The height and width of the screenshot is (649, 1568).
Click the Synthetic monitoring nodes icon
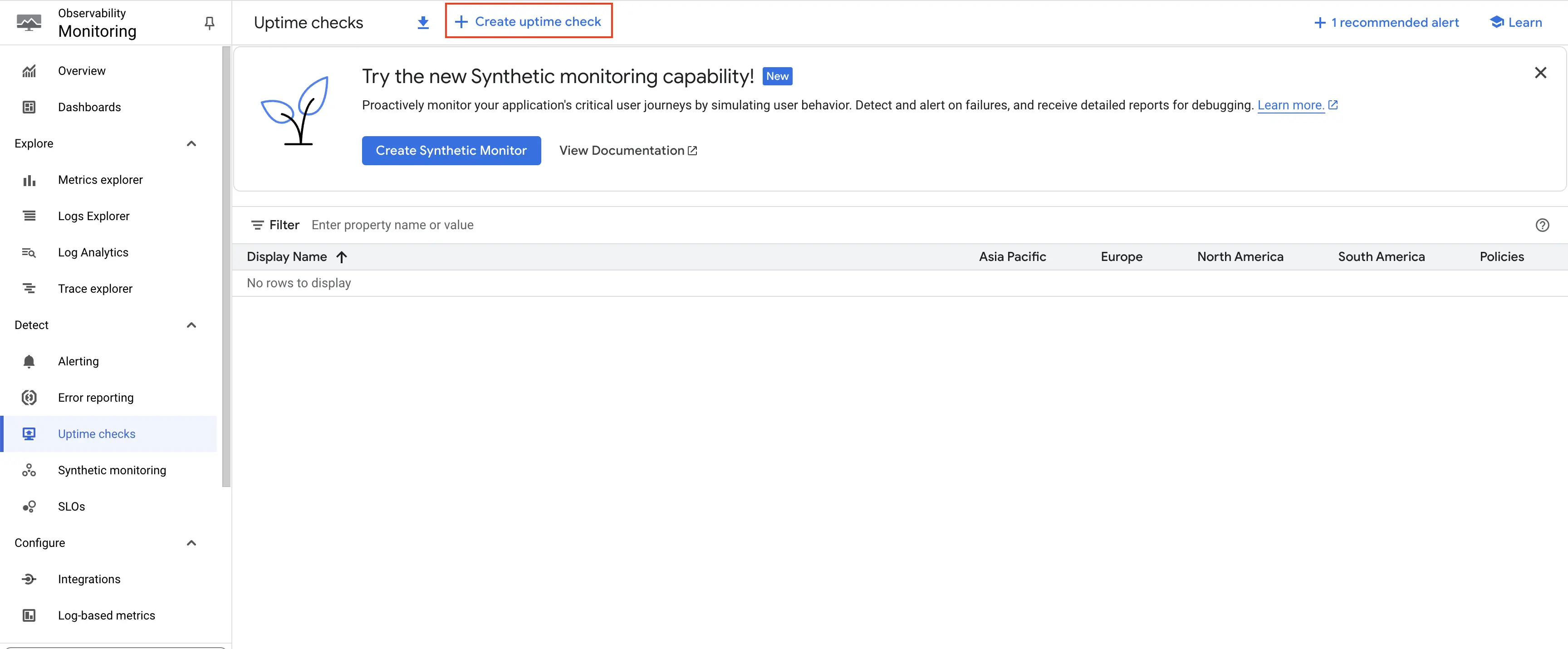pos(29,471)
